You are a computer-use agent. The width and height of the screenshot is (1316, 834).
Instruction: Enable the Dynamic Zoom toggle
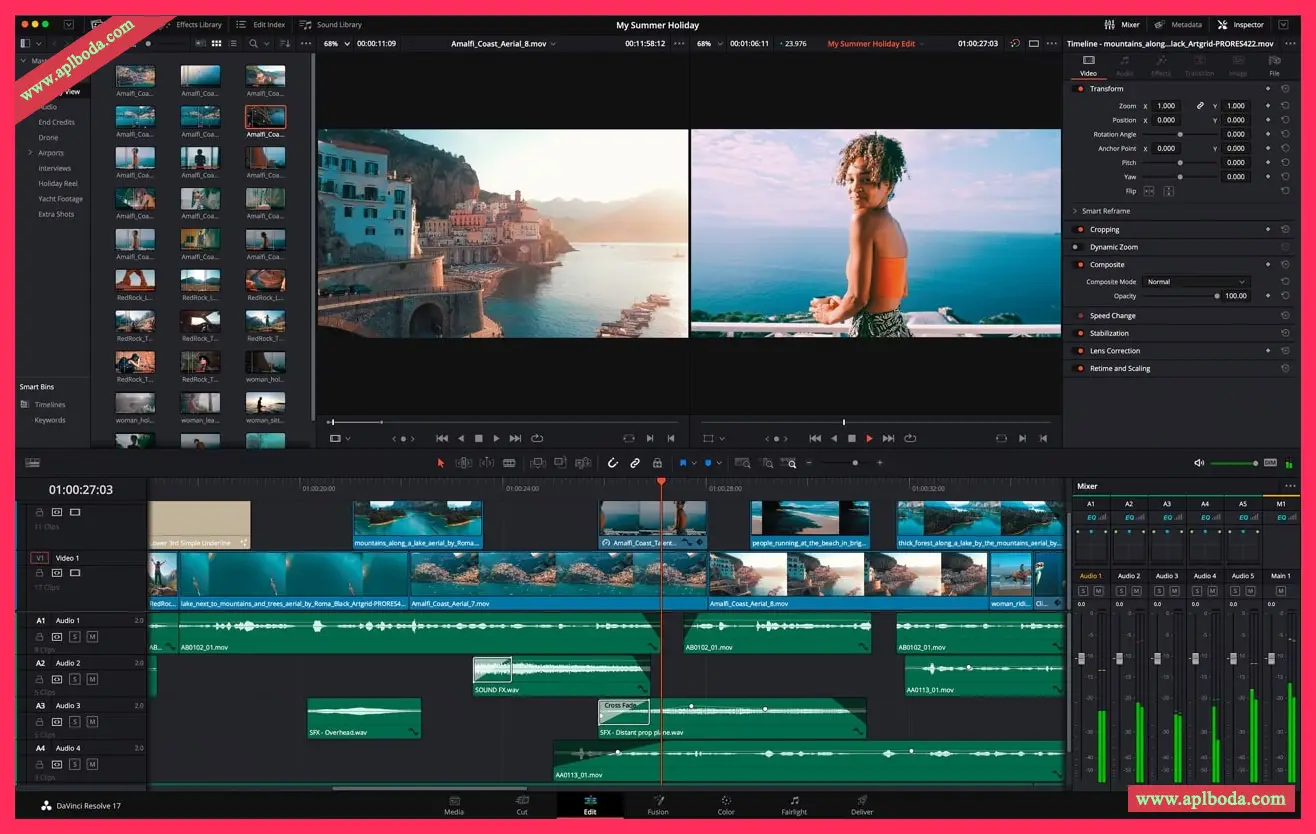[x=1077, y=247]
